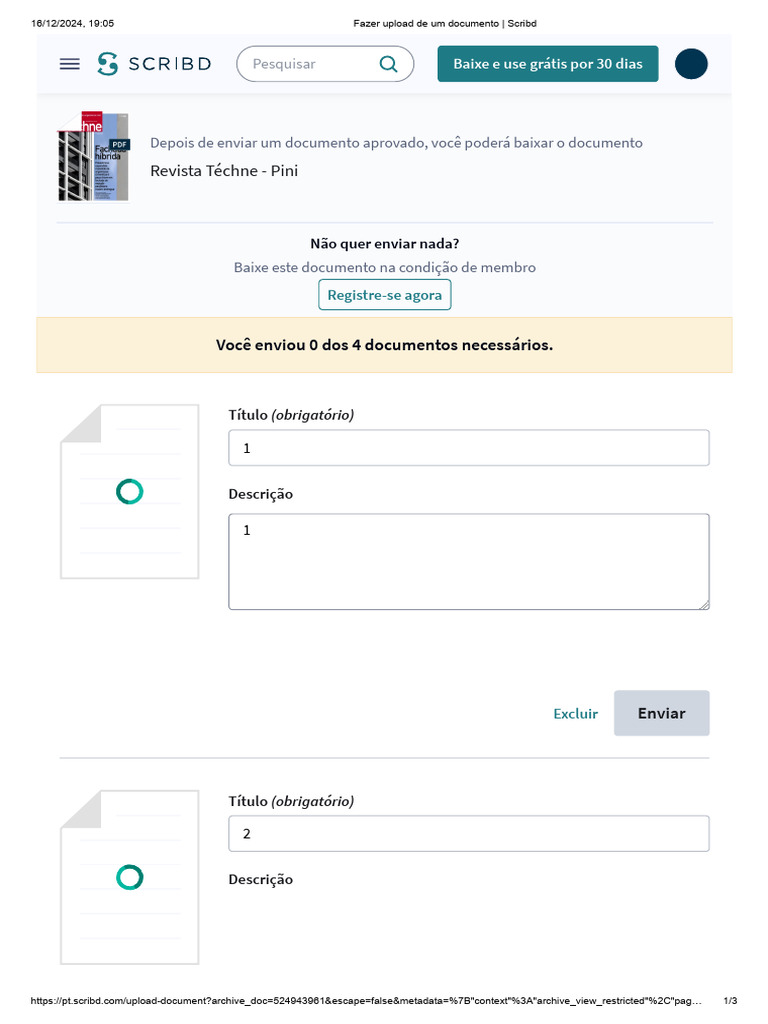Click 'Baixe e use grátis por 30 dias'
Screen dimensions: 768x1024
point(548,64)
